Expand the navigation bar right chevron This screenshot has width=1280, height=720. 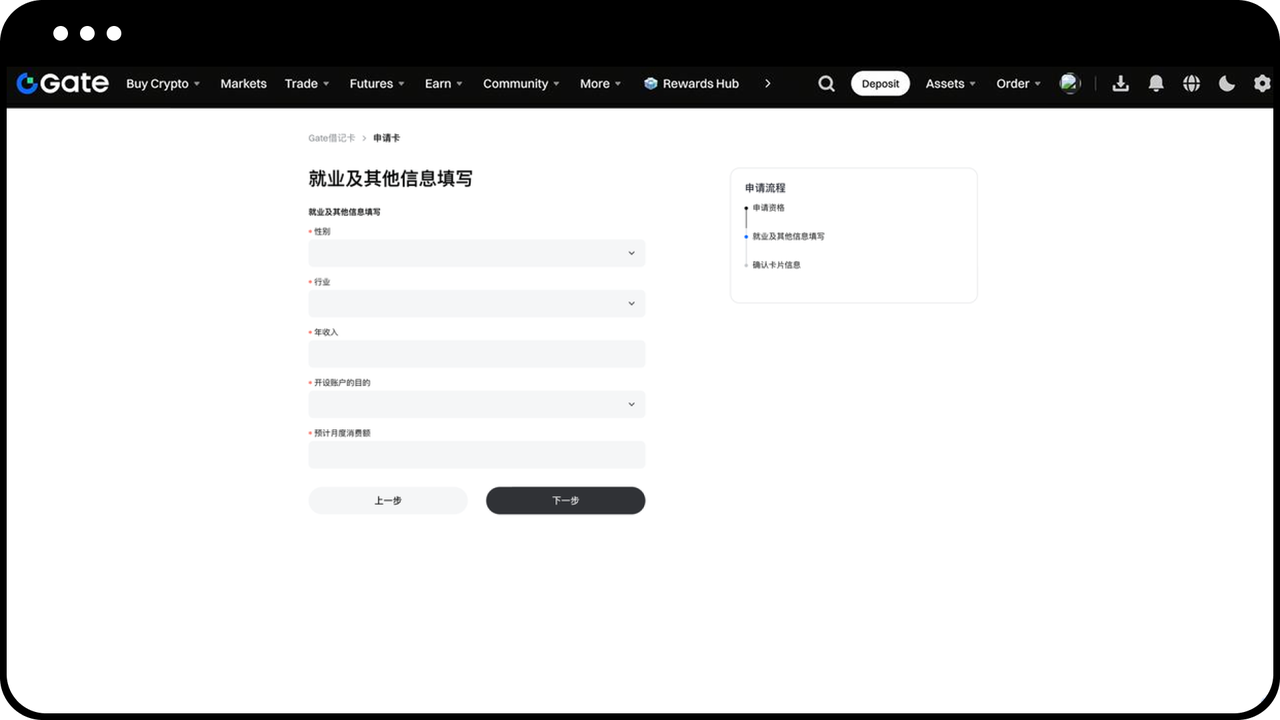coord(767,84)
